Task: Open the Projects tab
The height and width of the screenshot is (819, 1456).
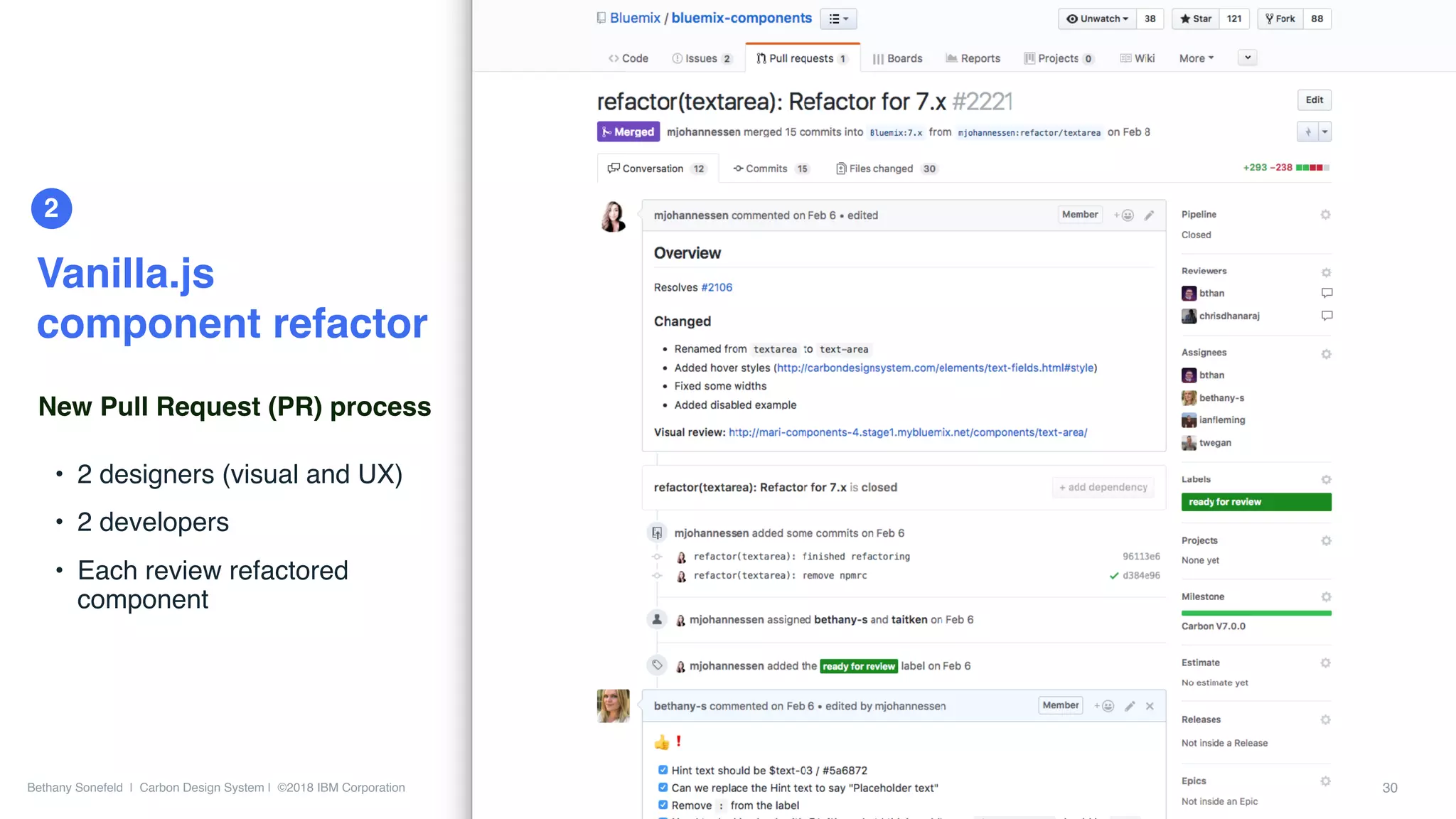Action: point(1059,58)
